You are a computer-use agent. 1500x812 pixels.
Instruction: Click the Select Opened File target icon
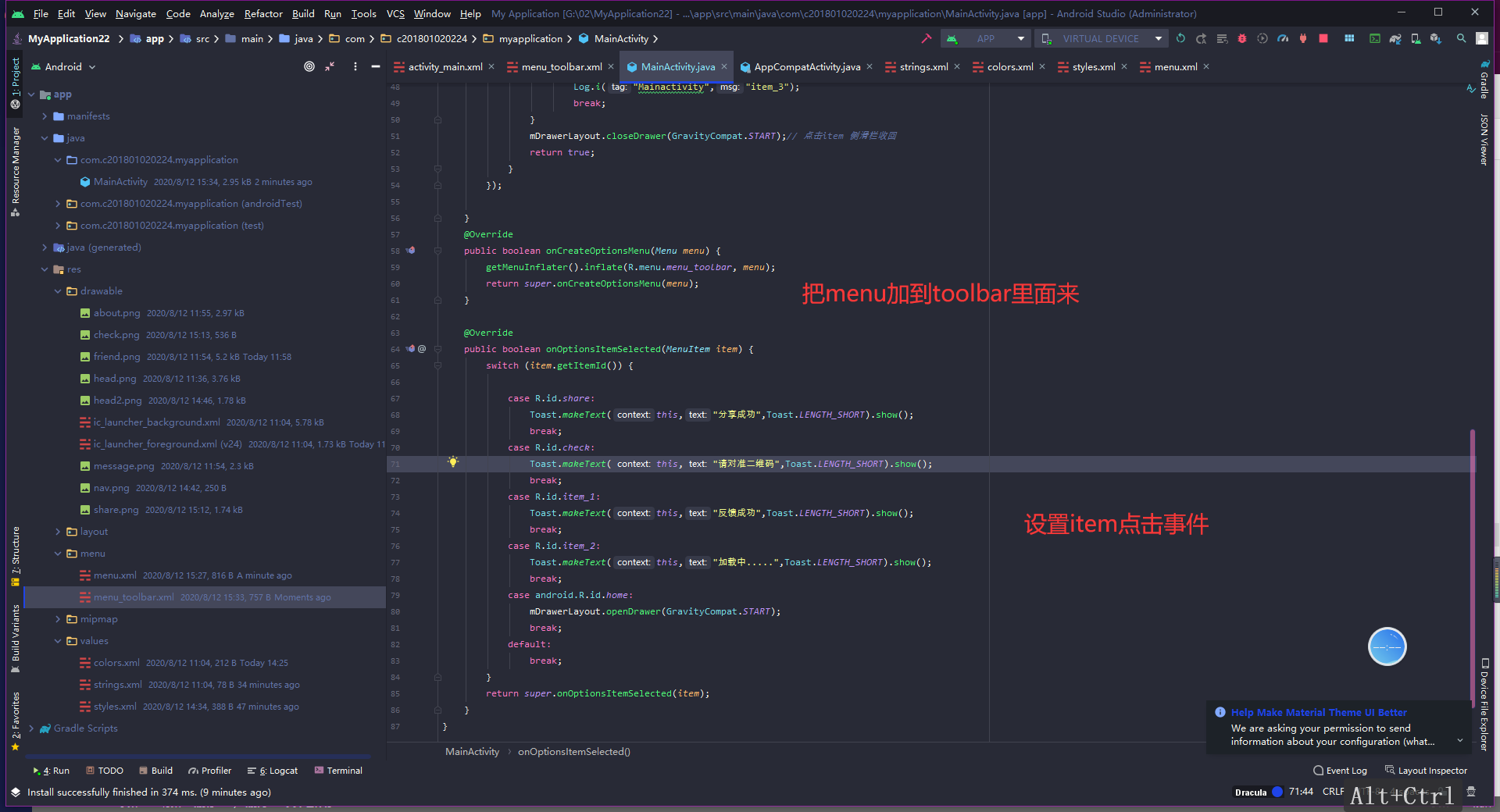coord(309,66)
